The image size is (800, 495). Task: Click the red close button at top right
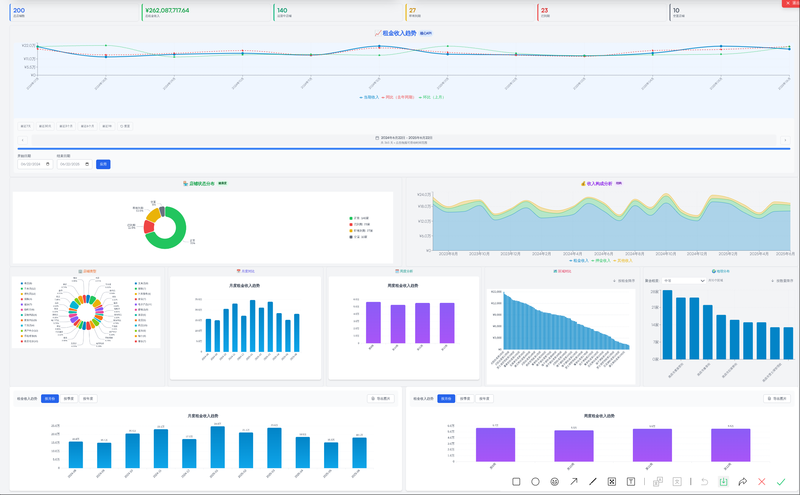[791, 3]
